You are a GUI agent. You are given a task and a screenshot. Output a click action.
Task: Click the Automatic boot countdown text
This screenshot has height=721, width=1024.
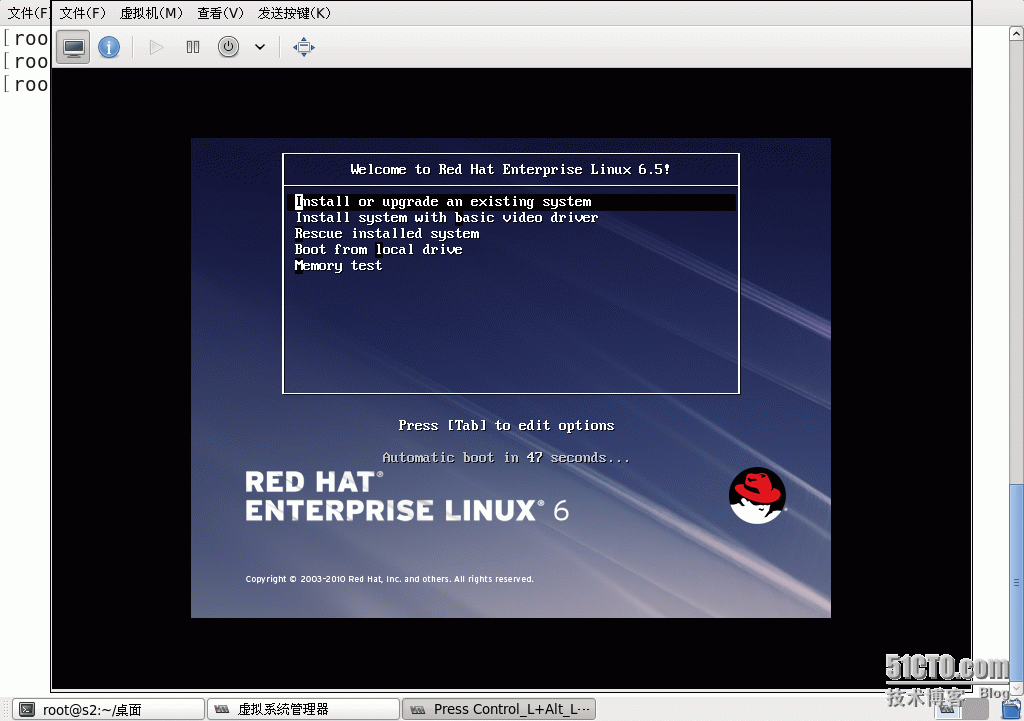coord(506,458)
